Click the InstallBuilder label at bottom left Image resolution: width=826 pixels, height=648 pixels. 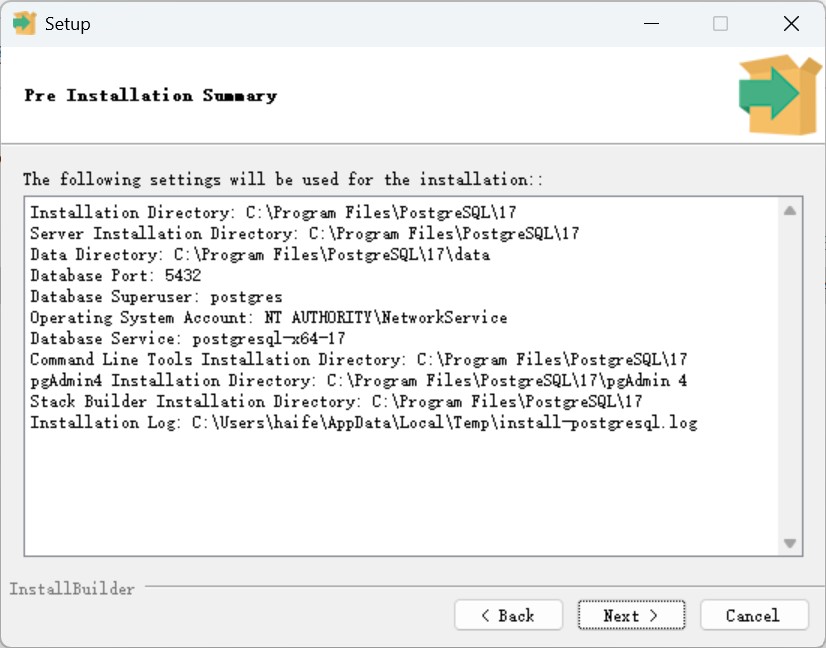(x=72, y=589)
